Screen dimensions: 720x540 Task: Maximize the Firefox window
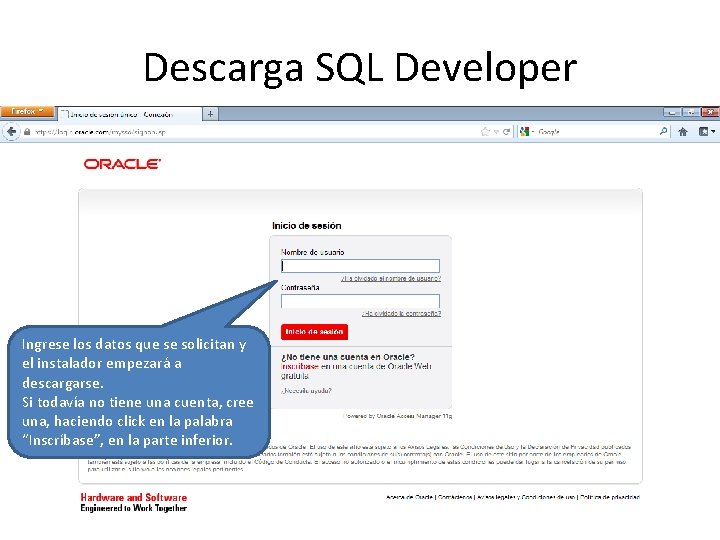(x=691, y=112)
